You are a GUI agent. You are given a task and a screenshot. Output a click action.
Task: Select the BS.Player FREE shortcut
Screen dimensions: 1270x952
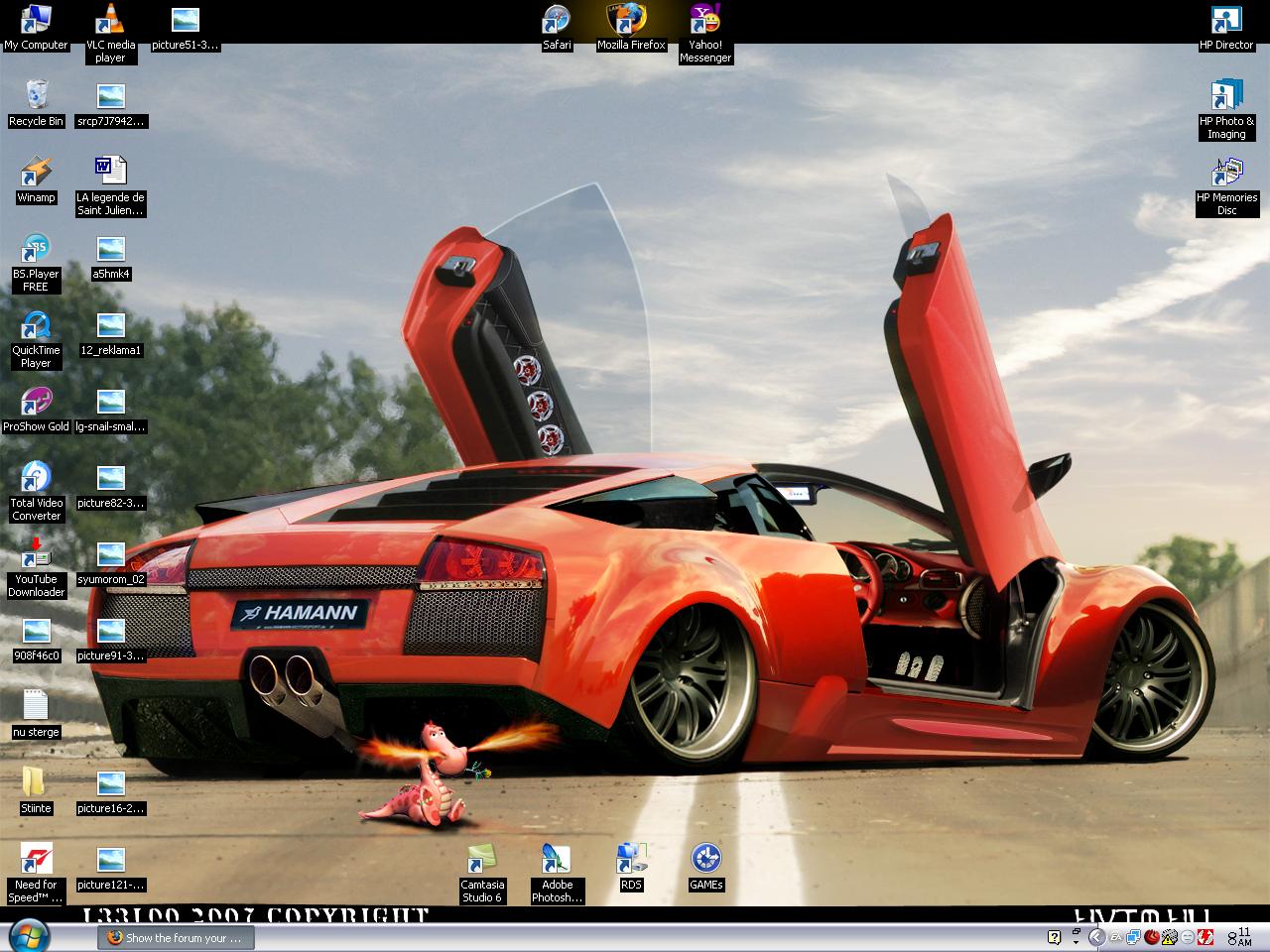(x=36, y=263)
